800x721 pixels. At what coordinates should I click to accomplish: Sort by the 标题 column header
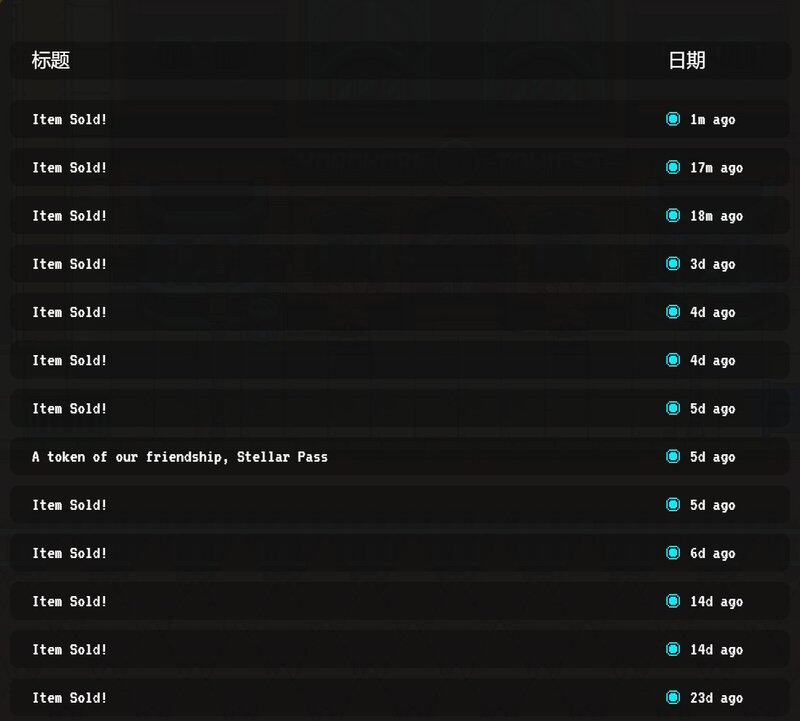coord(51,60)
